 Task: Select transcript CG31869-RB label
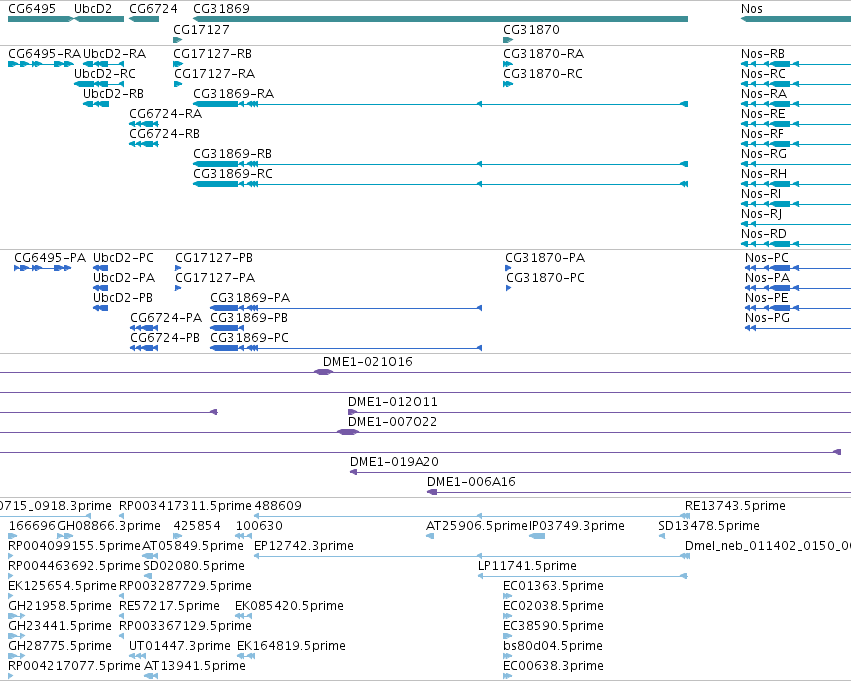[232, 154]
